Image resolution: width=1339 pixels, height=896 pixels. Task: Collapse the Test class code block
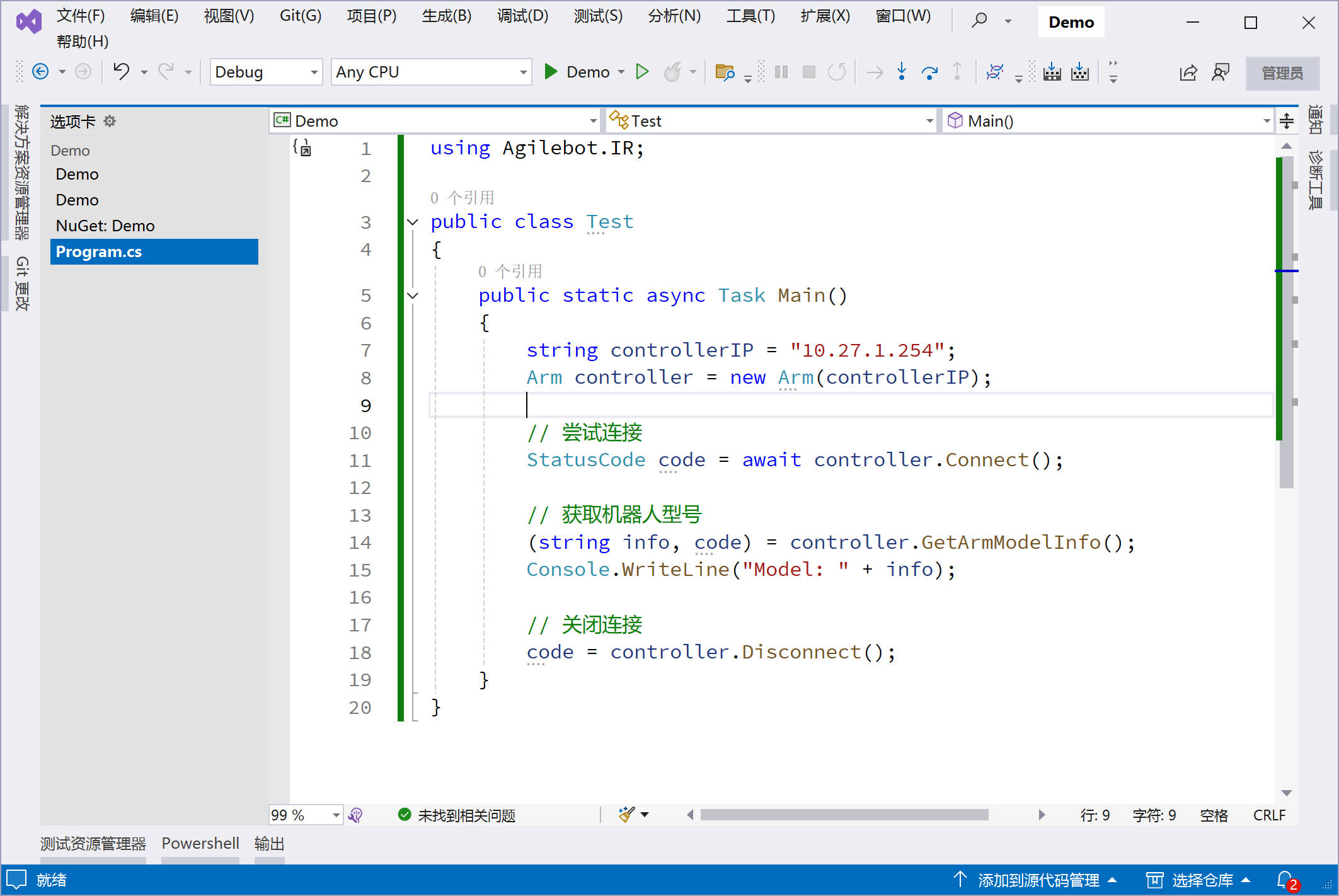tap(413, 222)
